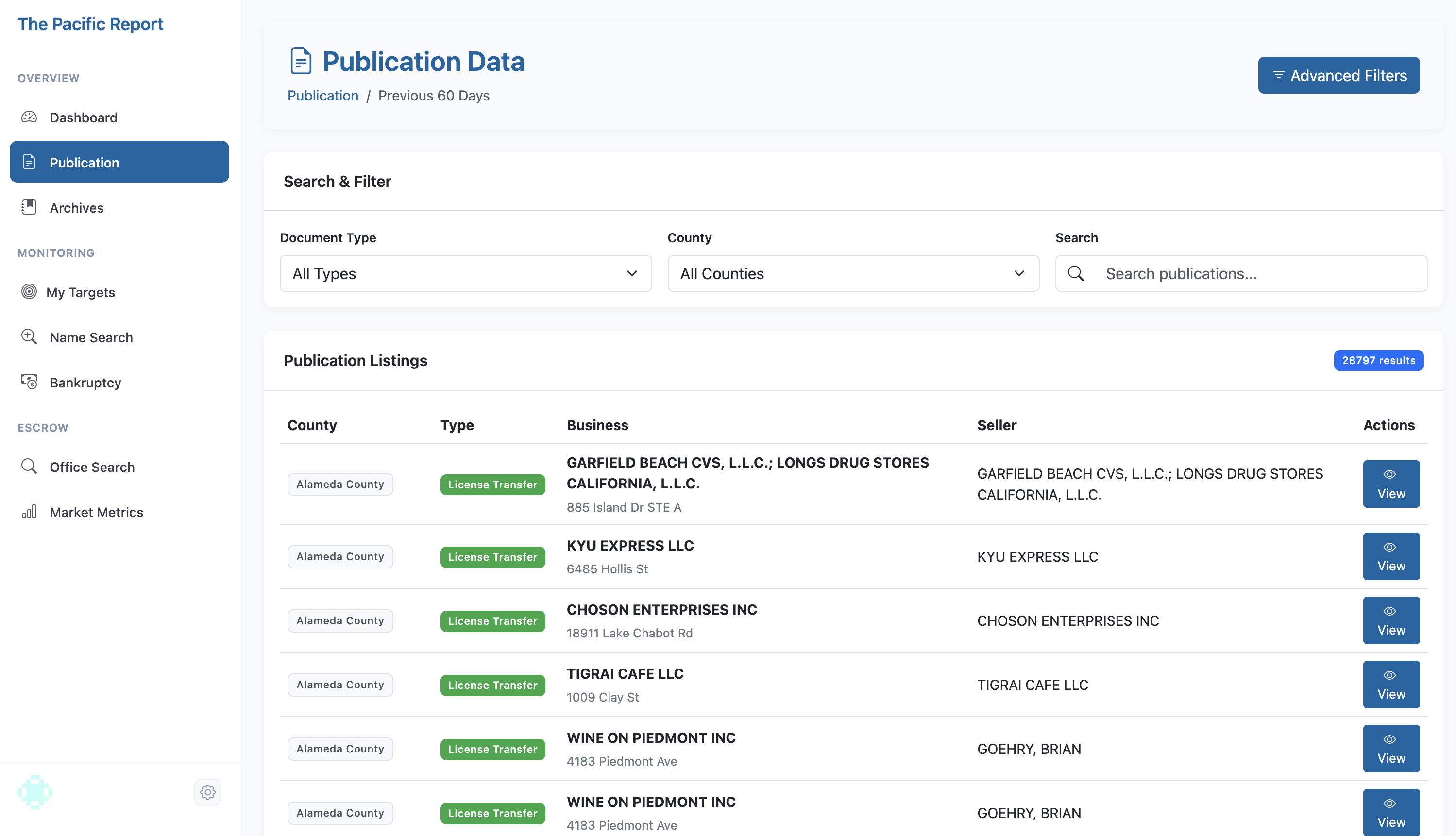
Task: Click the County column header
Action: point(312,425)
